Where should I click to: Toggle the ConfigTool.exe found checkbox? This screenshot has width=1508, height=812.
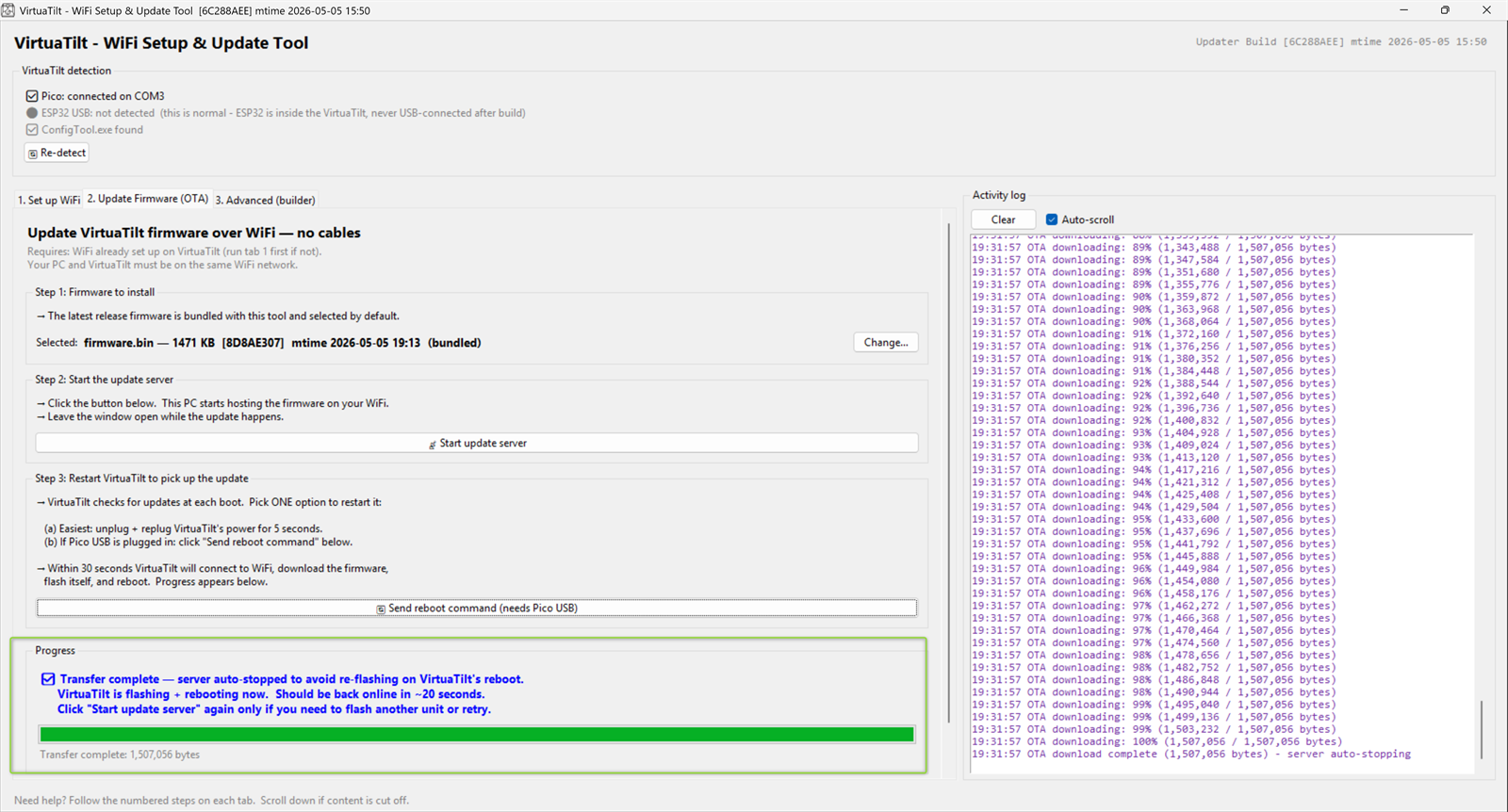click(x=32, y=130)
